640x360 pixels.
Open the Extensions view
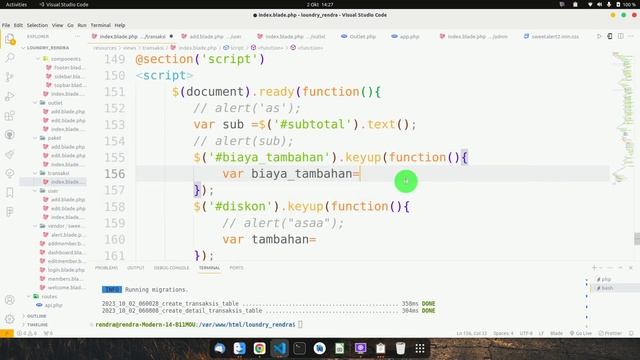point(10,116)
